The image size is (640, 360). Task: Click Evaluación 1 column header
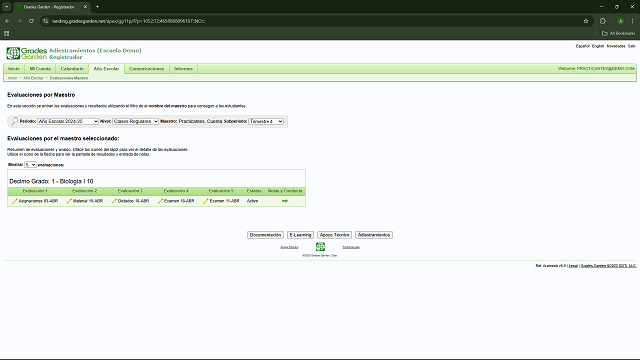[x=35, y=191]
